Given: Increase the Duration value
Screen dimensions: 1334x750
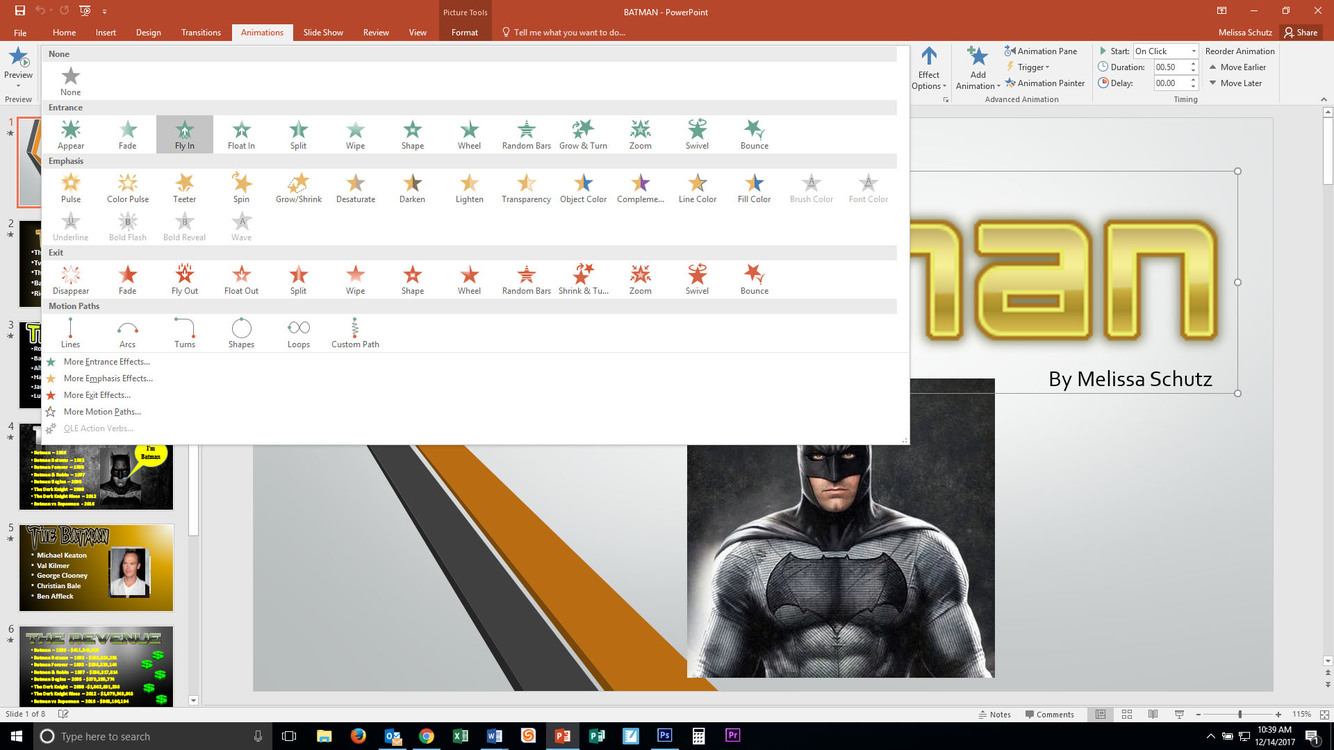Looking at the screenshot, I should point(1193,64).
